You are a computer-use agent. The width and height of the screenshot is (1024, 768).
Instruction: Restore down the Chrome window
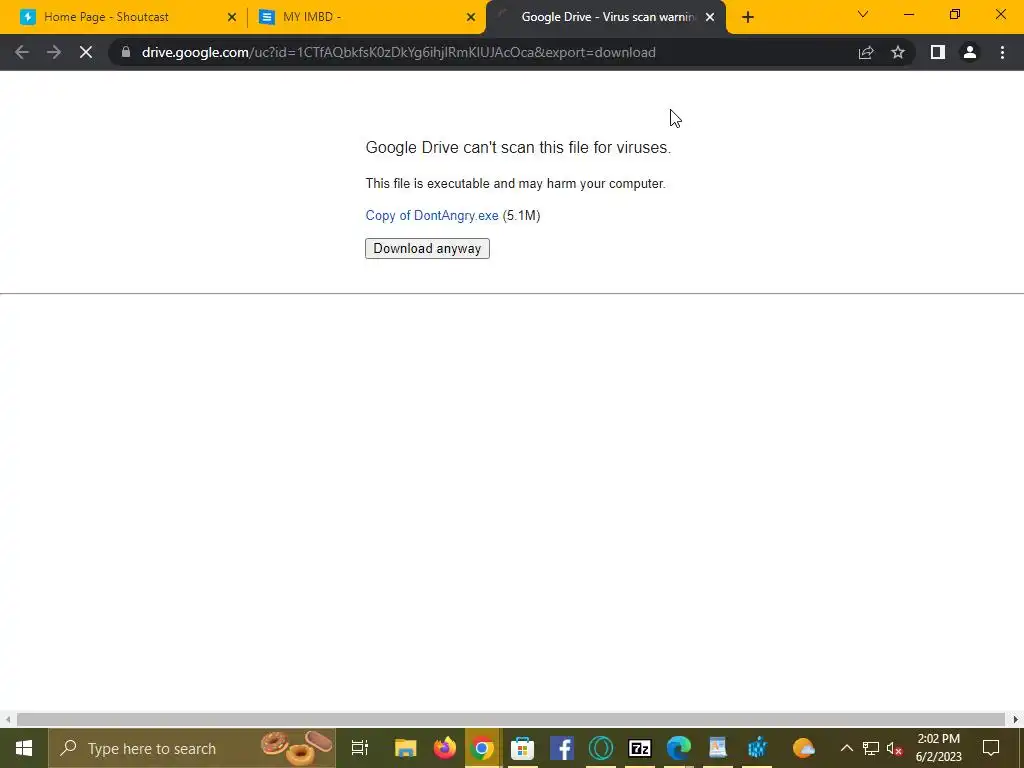point(955,14)
